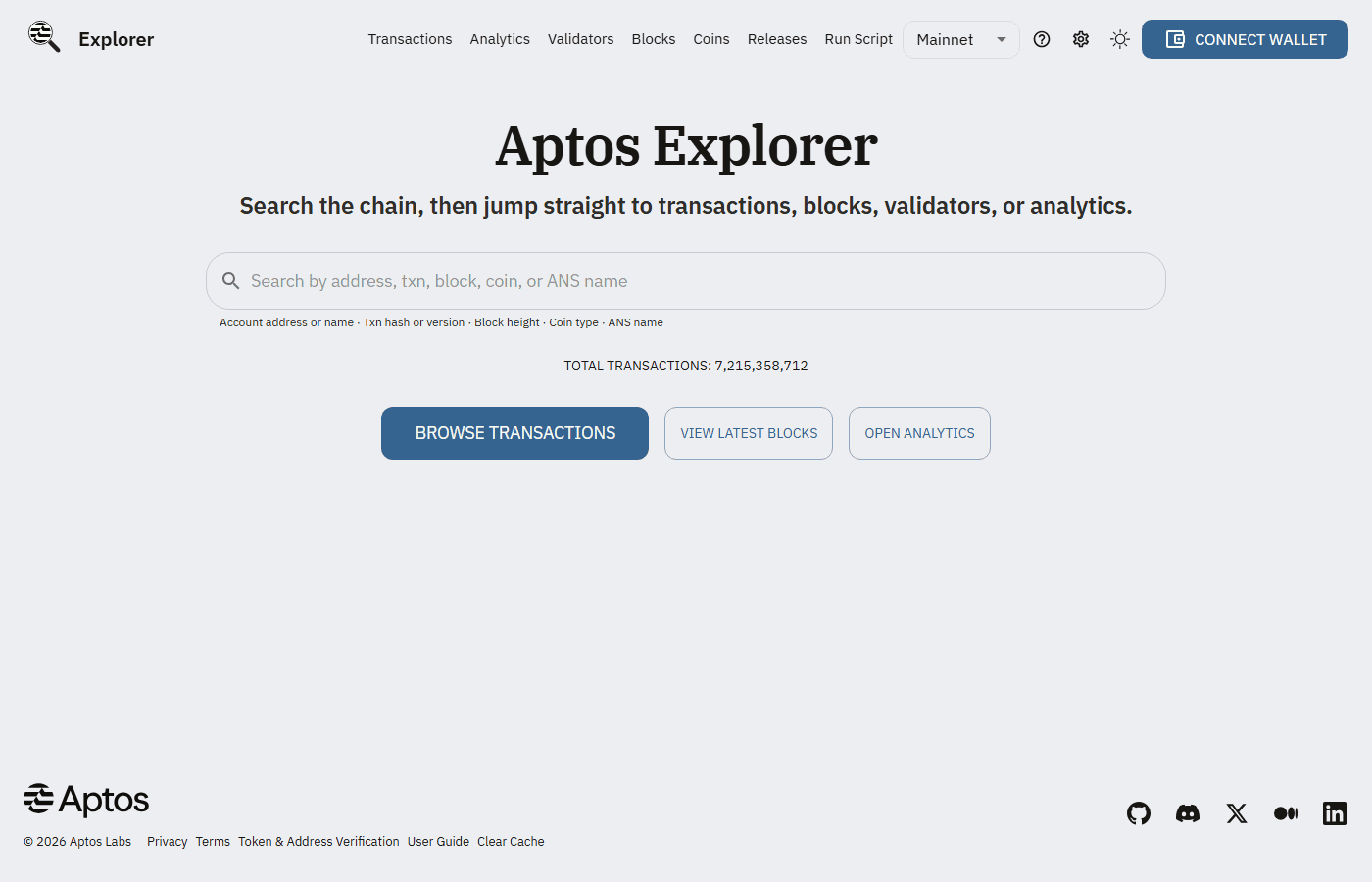
Task: Open the Analytics nav item
Action: pos(500,39)
